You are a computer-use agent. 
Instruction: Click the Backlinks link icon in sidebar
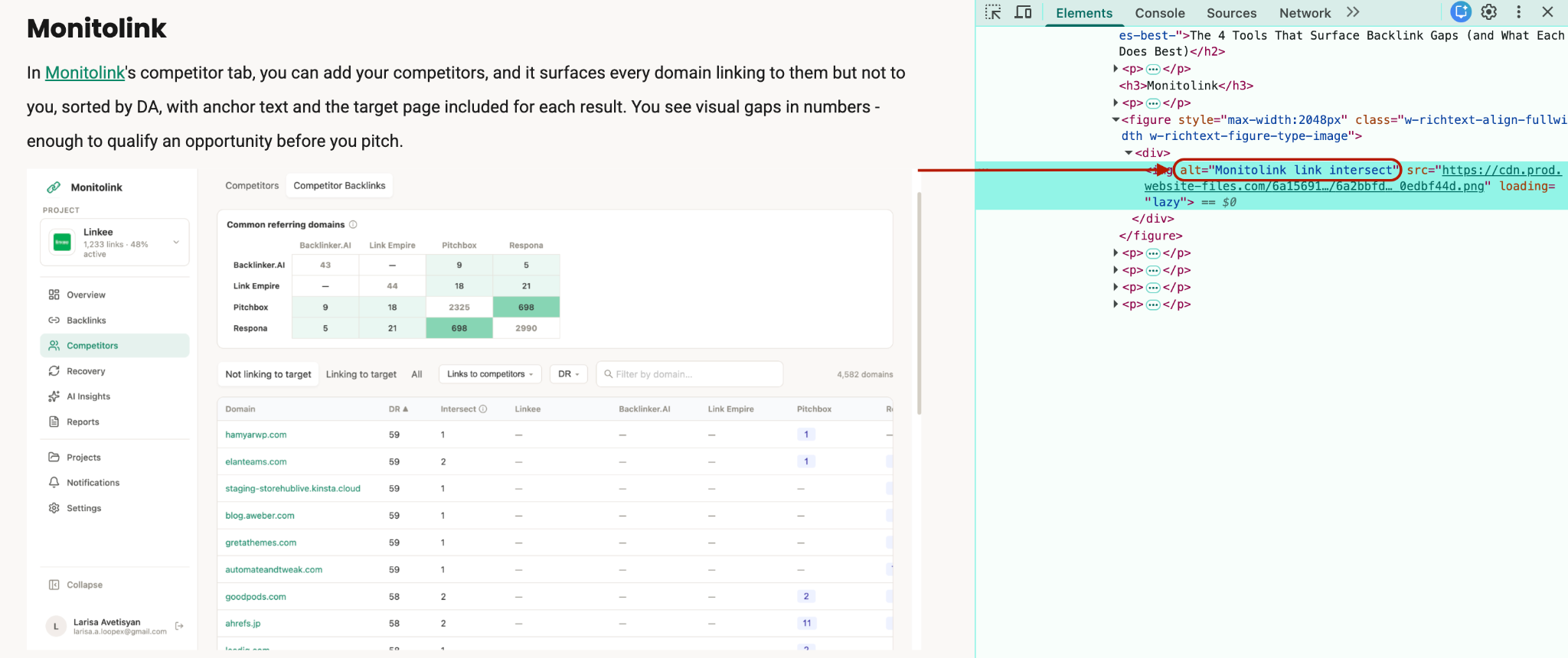54,320
